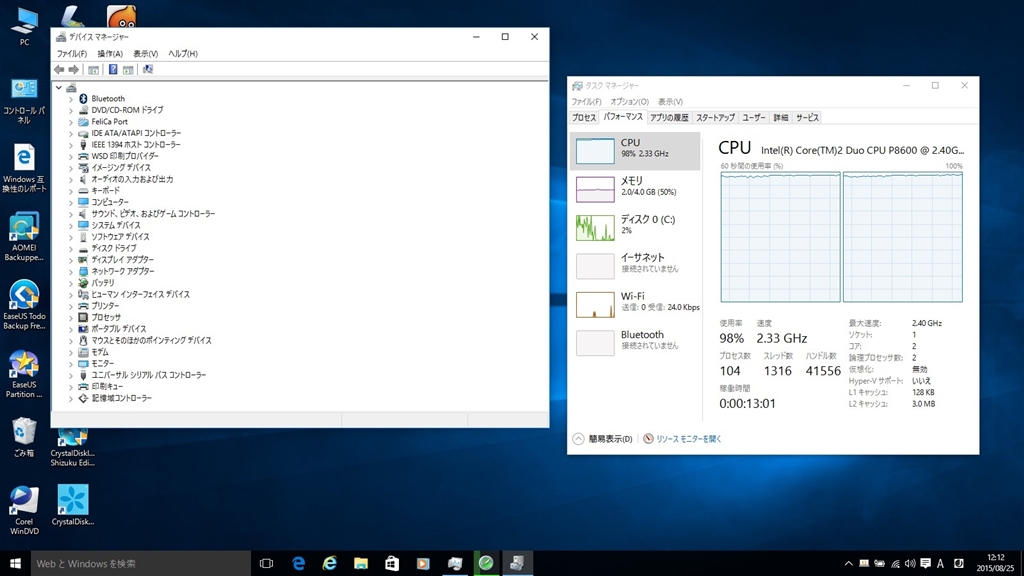Expand the Bluetooth device category

click(x=71, y=99)
